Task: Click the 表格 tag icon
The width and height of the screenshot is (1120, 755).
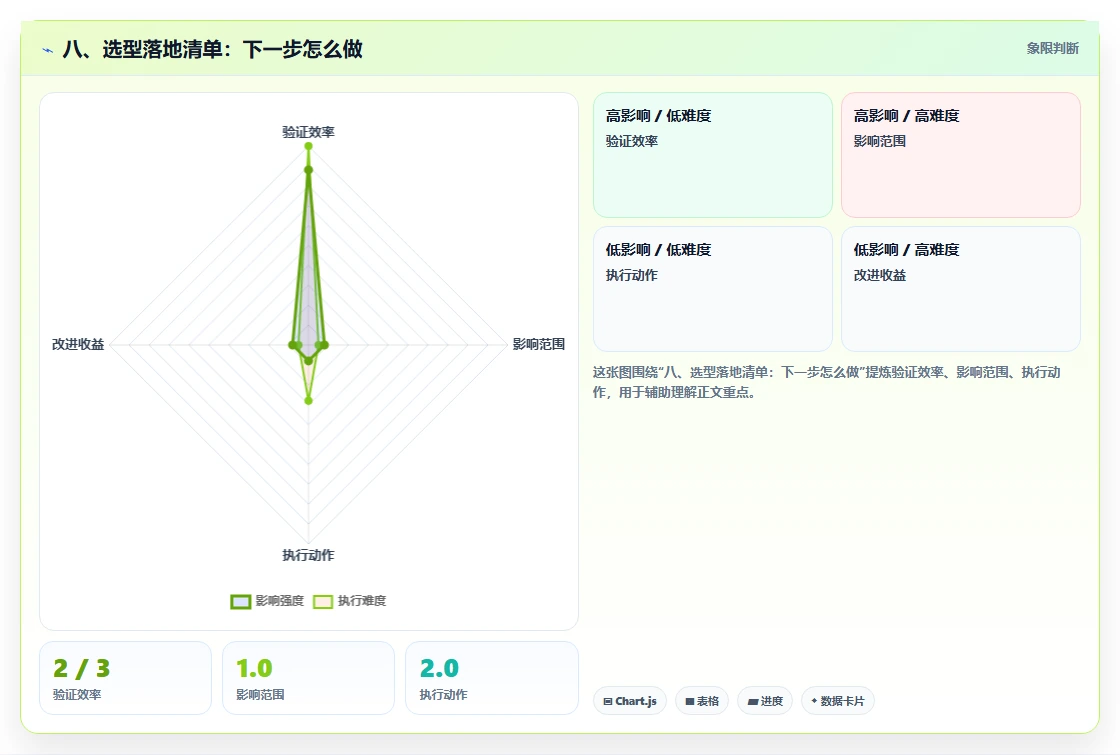Action: (x=690, y=701)
